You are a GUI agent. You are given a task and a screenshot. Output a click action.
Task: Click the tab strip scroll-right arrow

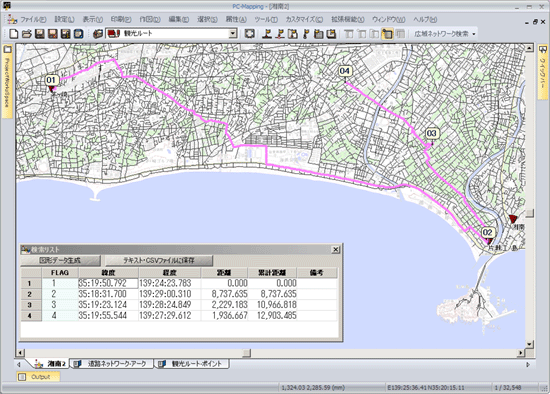click(x=528, y=365)
